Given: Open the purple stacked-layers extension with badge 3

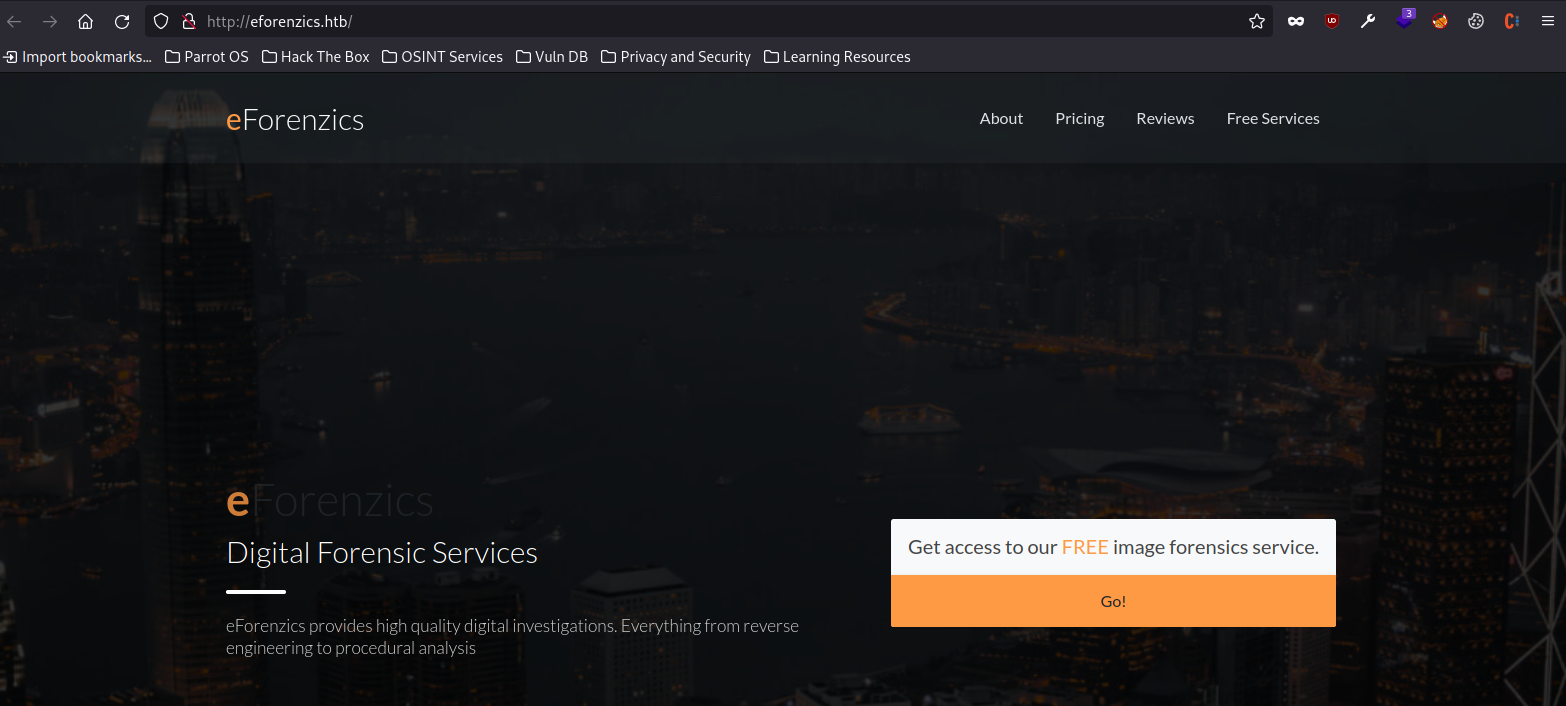Looking at the screenshot, I should tap(1405, 21).
